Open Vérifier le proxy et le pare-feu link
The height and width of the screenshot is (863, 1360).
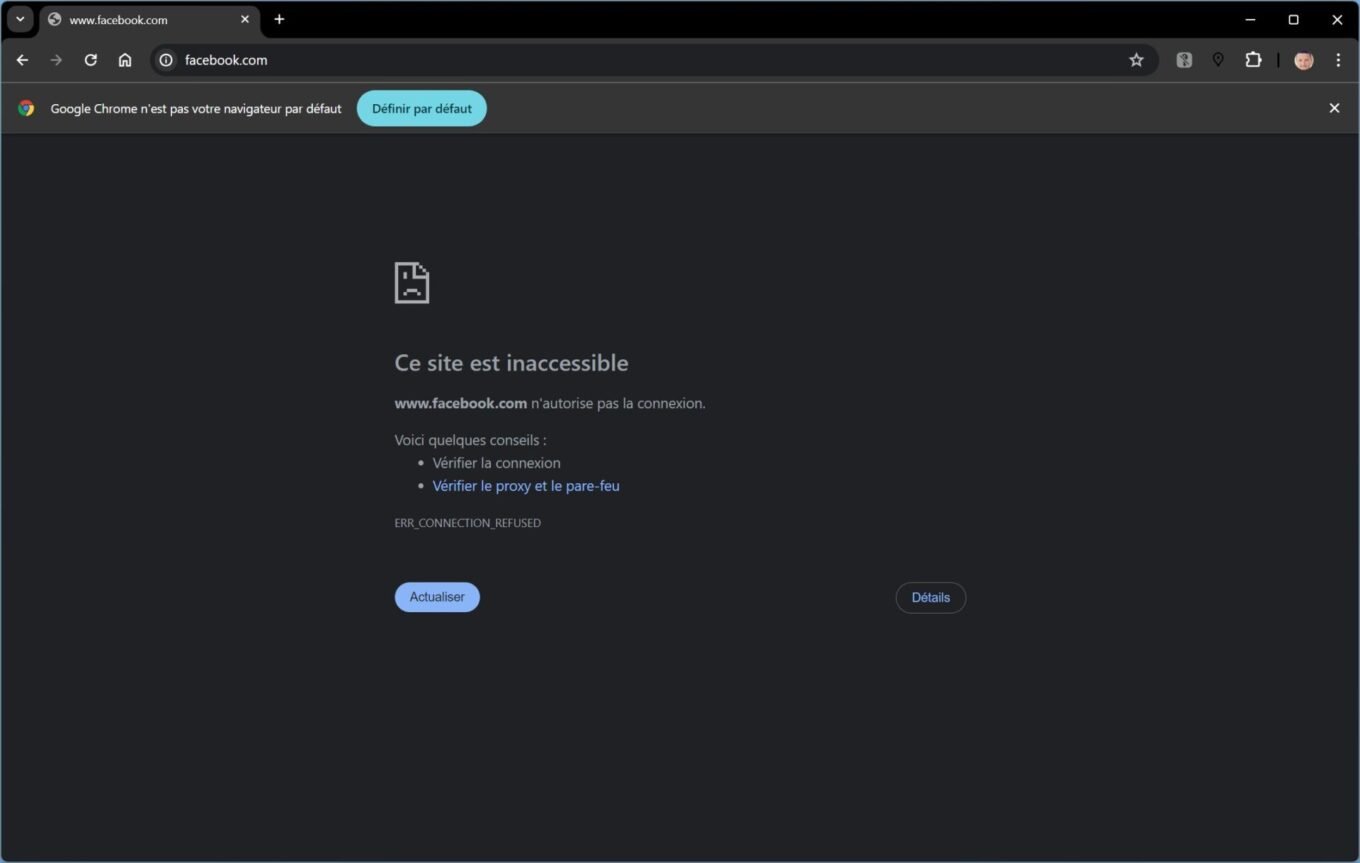(526, 486)
